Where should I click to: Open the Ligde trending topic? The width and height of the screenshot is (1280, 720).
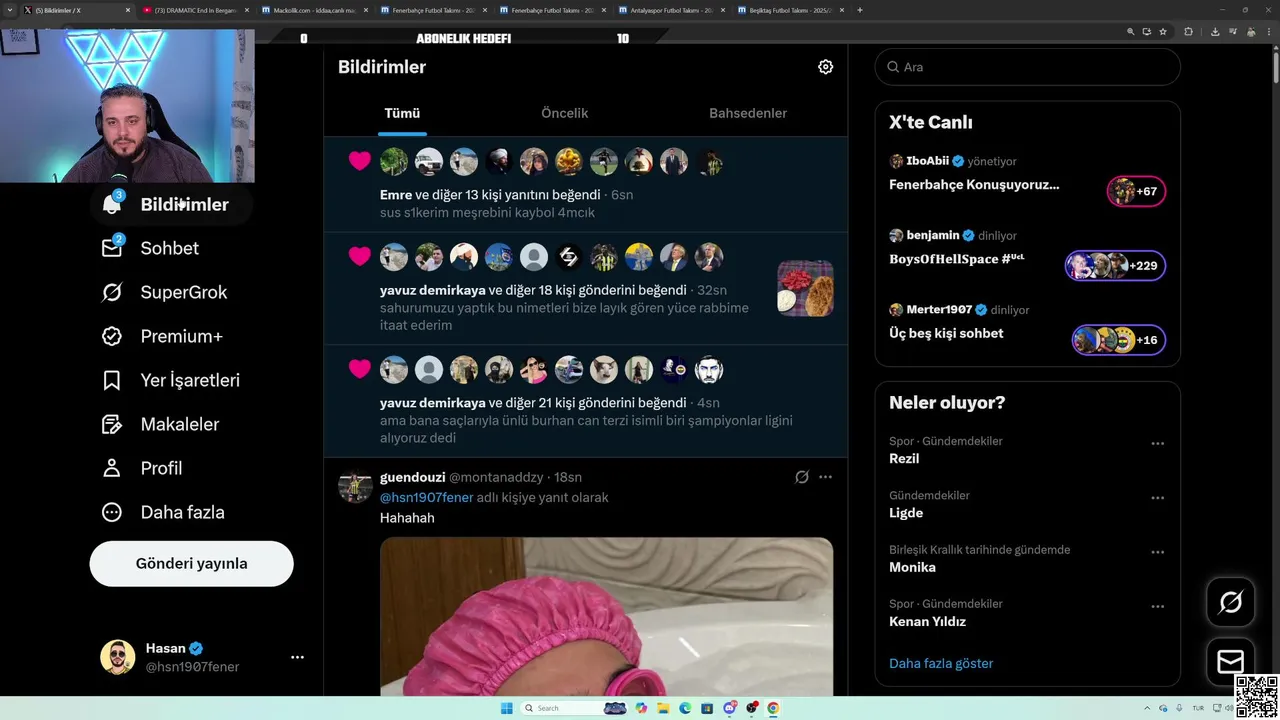(906, 513)
